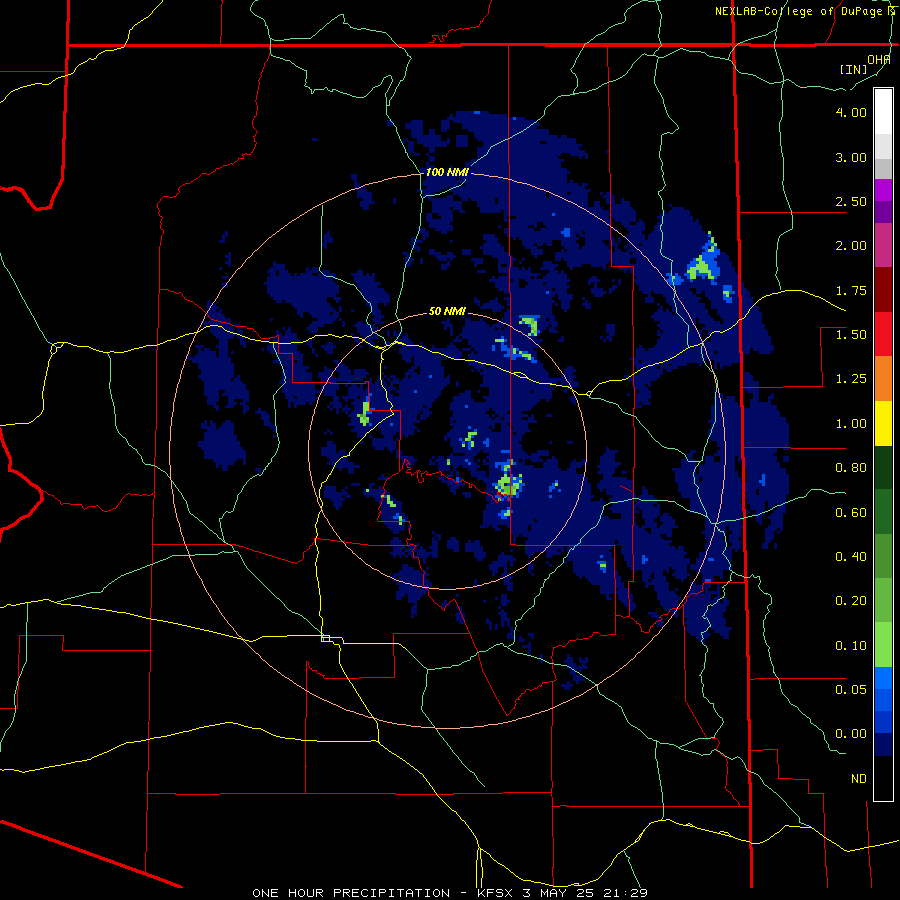The image size is (900, 900).
Task: Click the "ND" no-data legend label
Action: click(x=859, y=779)
